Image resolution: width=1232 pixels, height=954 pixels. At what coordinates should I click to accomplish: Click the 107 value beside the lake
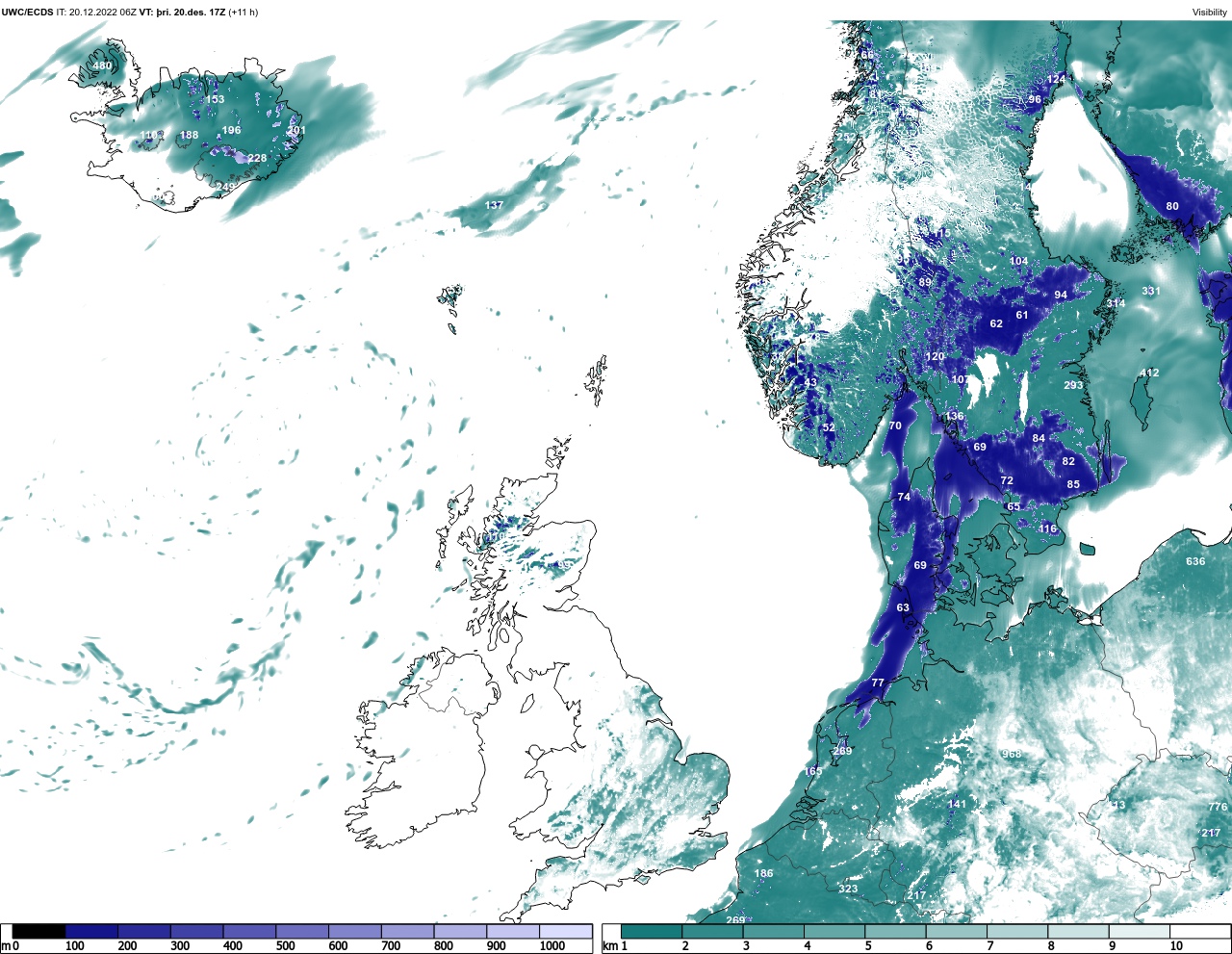point(961,379)
